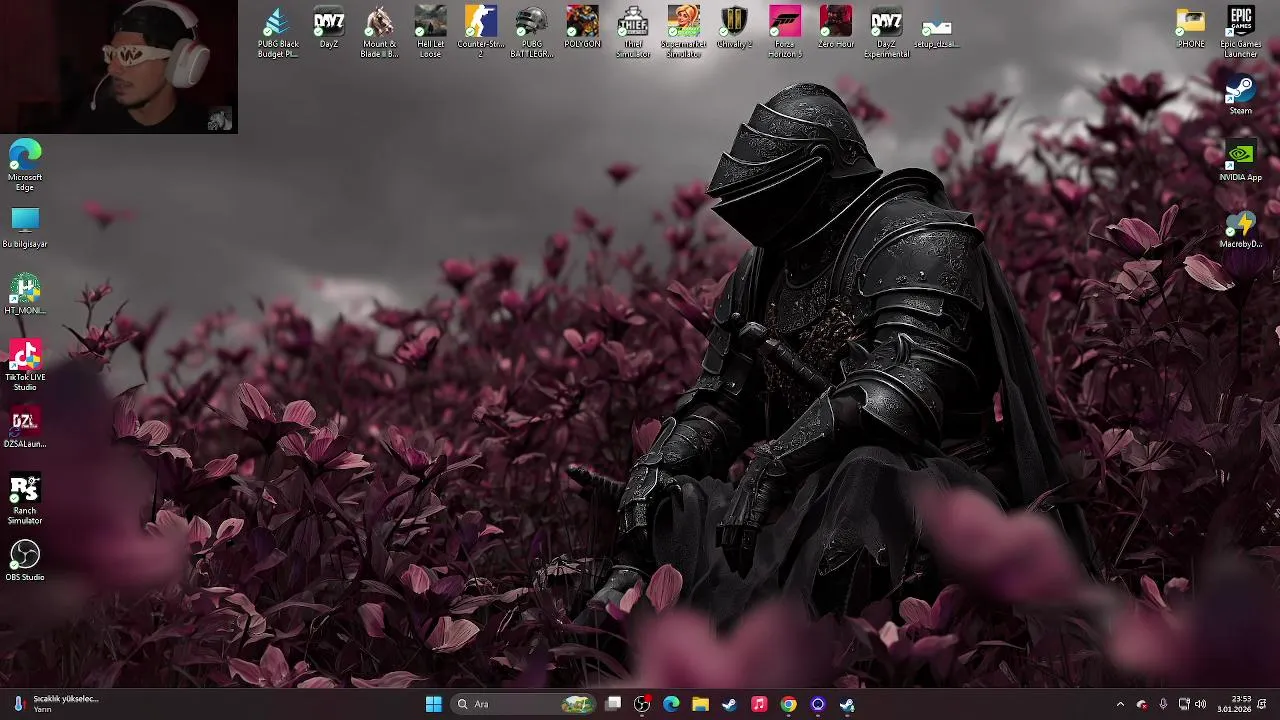
Task: Select the PUBG BATTLEGROUNDS desktop icon
Action: pos(532,32)
